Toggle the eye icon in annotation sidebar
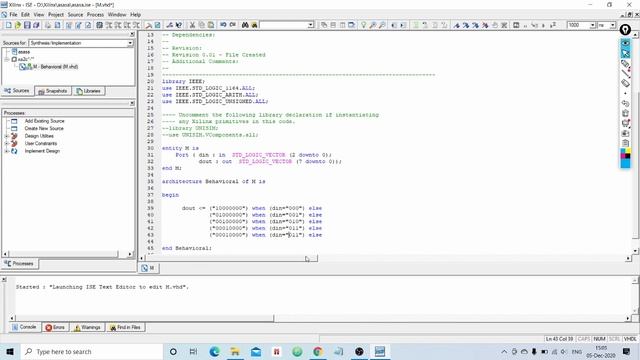The height and width of the screenshot is (360, 640). point(625,43)
